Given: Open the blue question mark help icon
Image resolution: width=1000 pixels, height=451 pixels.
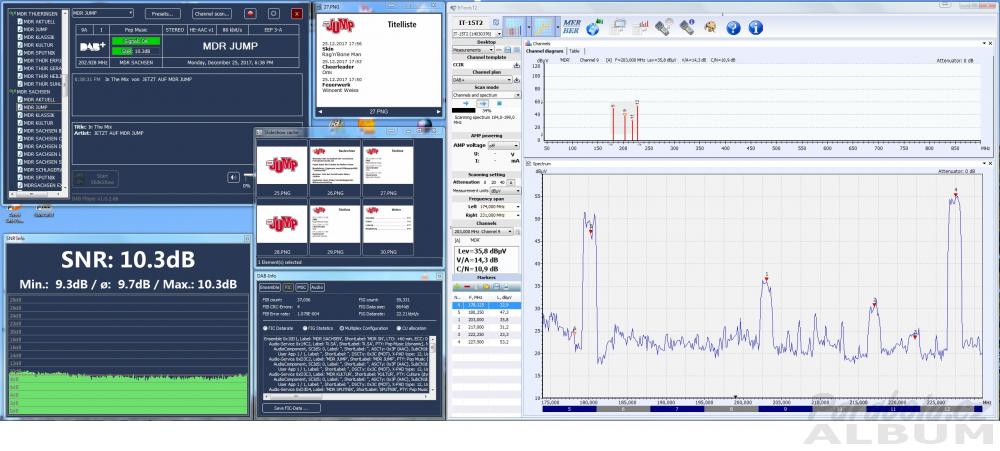Looking at the screenshot, I should click(733, 27).
